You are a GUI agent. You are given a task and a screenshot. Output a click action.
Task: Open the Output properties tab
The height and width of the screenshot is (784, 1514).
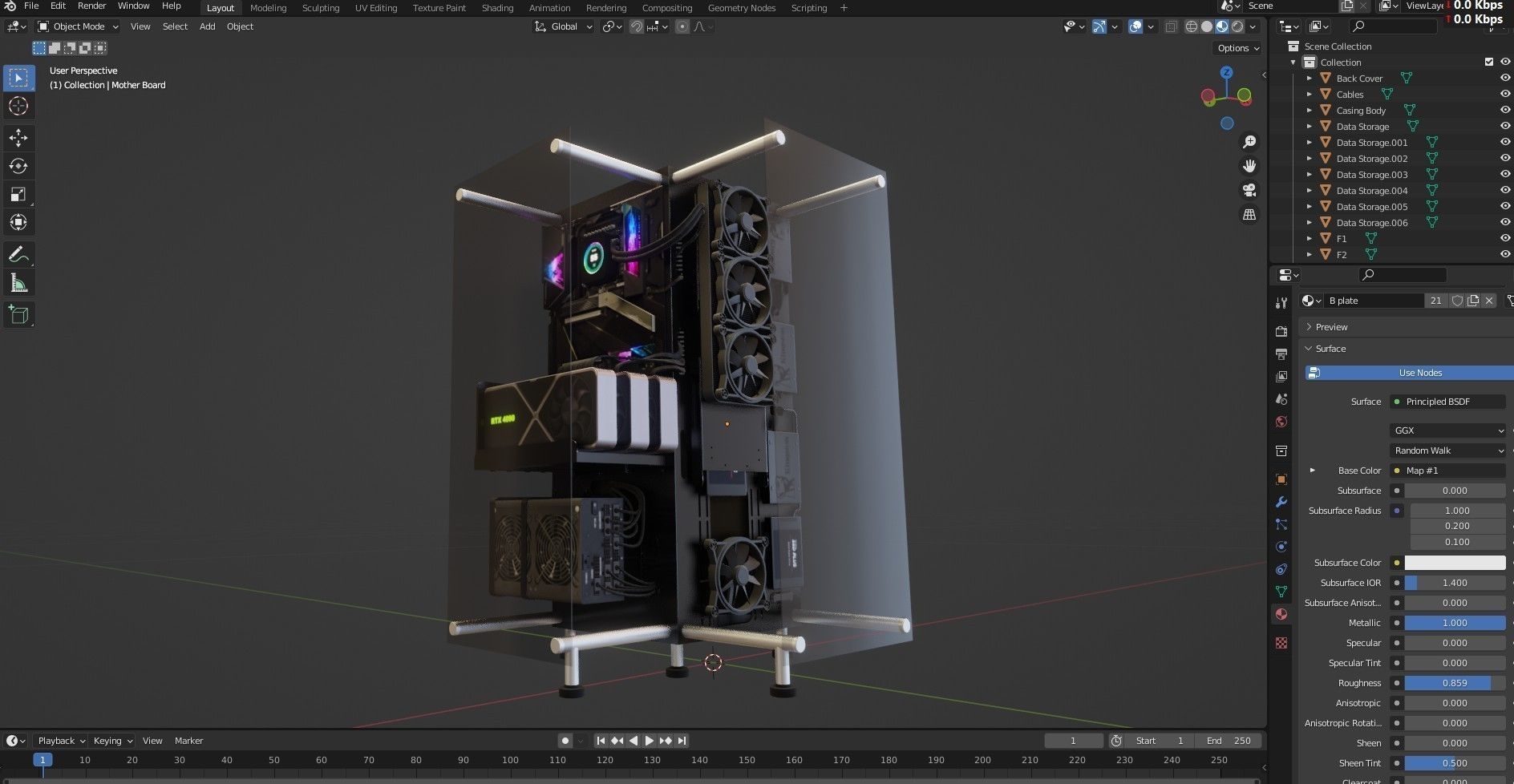click(1281, 354)
